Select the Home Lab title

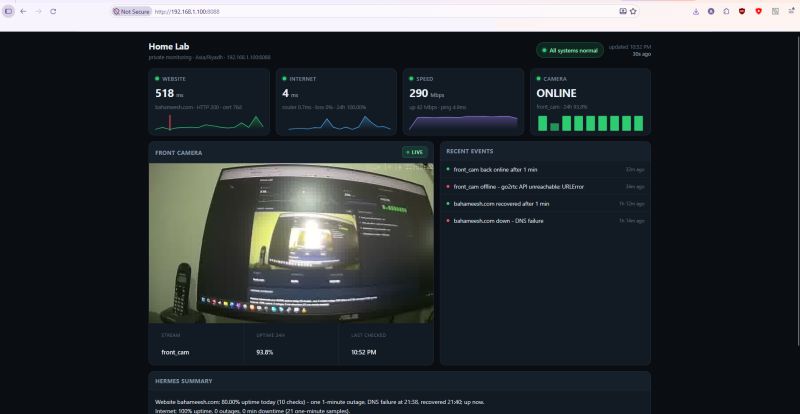tap(169, 46)
